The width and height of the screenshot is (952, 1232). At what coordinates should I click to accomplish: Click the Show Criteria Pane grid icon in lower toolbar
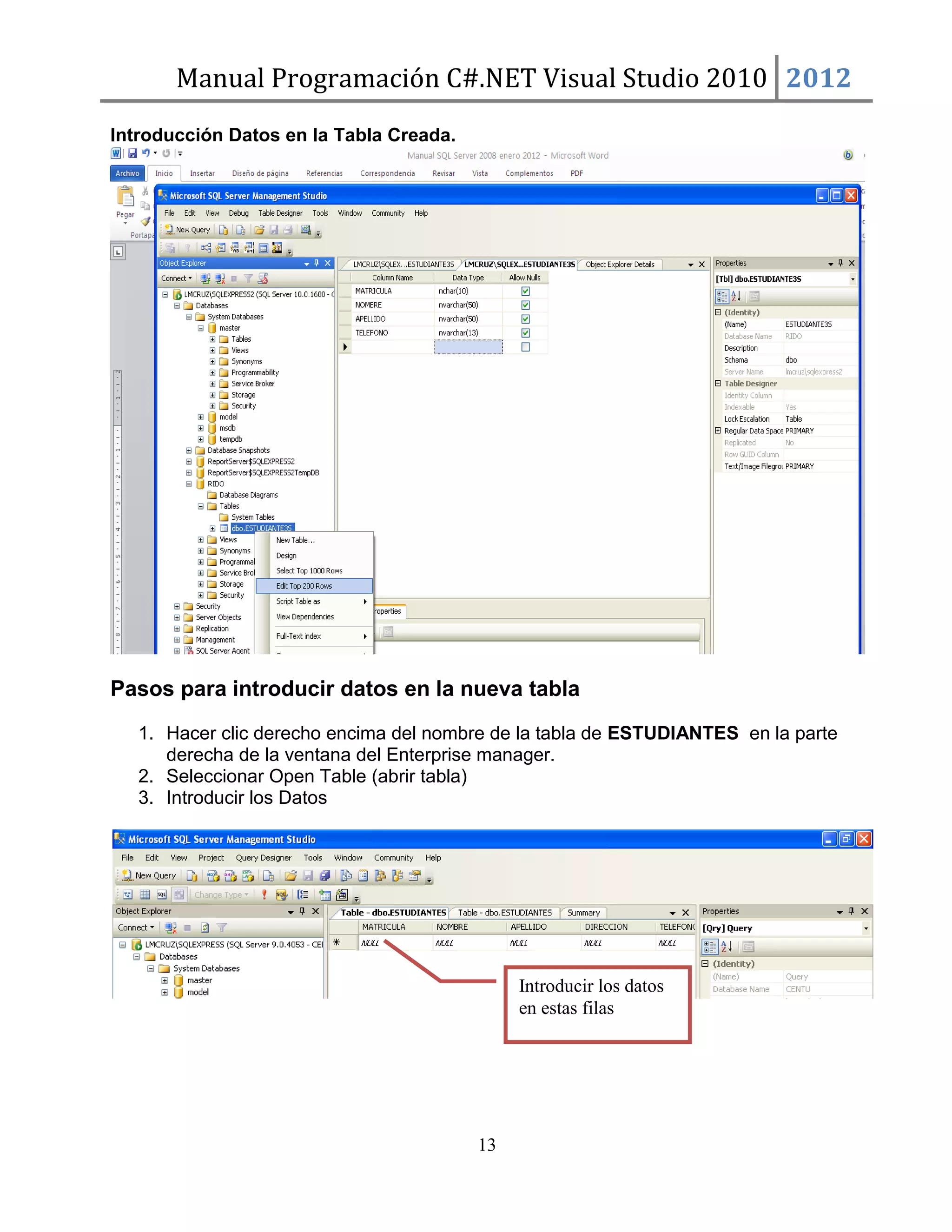[145, 894]
